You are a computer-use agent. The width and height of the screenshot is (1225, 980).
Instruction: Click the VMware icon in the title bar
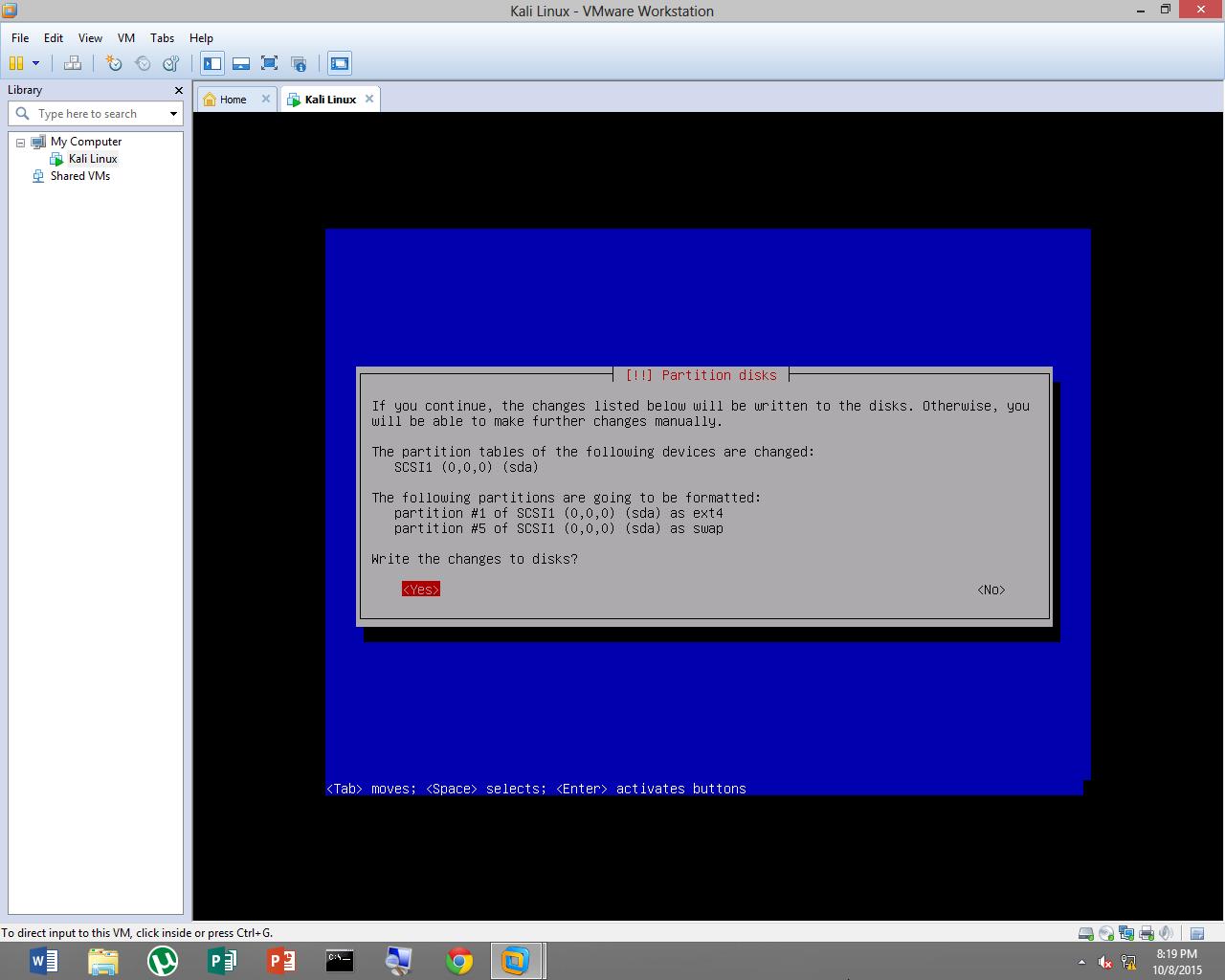tap(10, 11)
